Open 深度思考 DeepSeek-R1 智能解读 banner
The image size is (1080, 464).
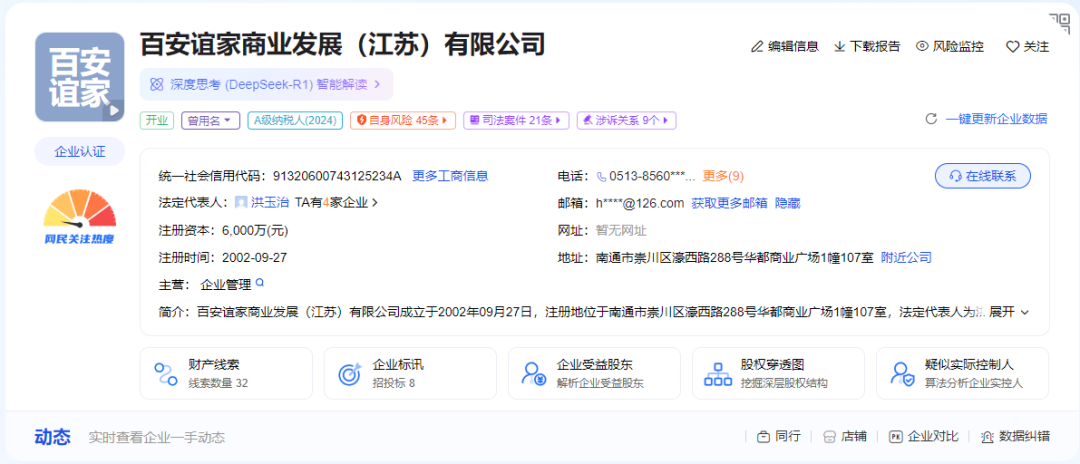[267, 85]
